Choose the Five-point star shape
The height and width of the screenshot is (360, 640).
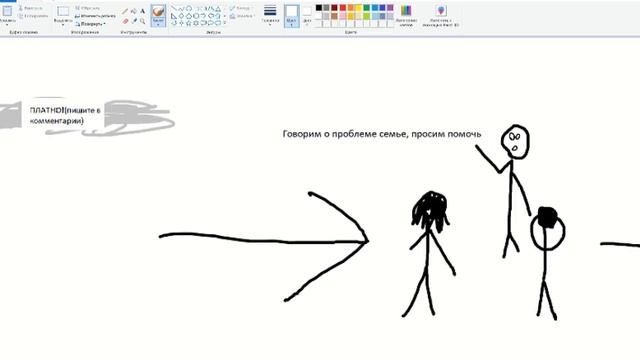pyautogui.click(x=189, y=23)
